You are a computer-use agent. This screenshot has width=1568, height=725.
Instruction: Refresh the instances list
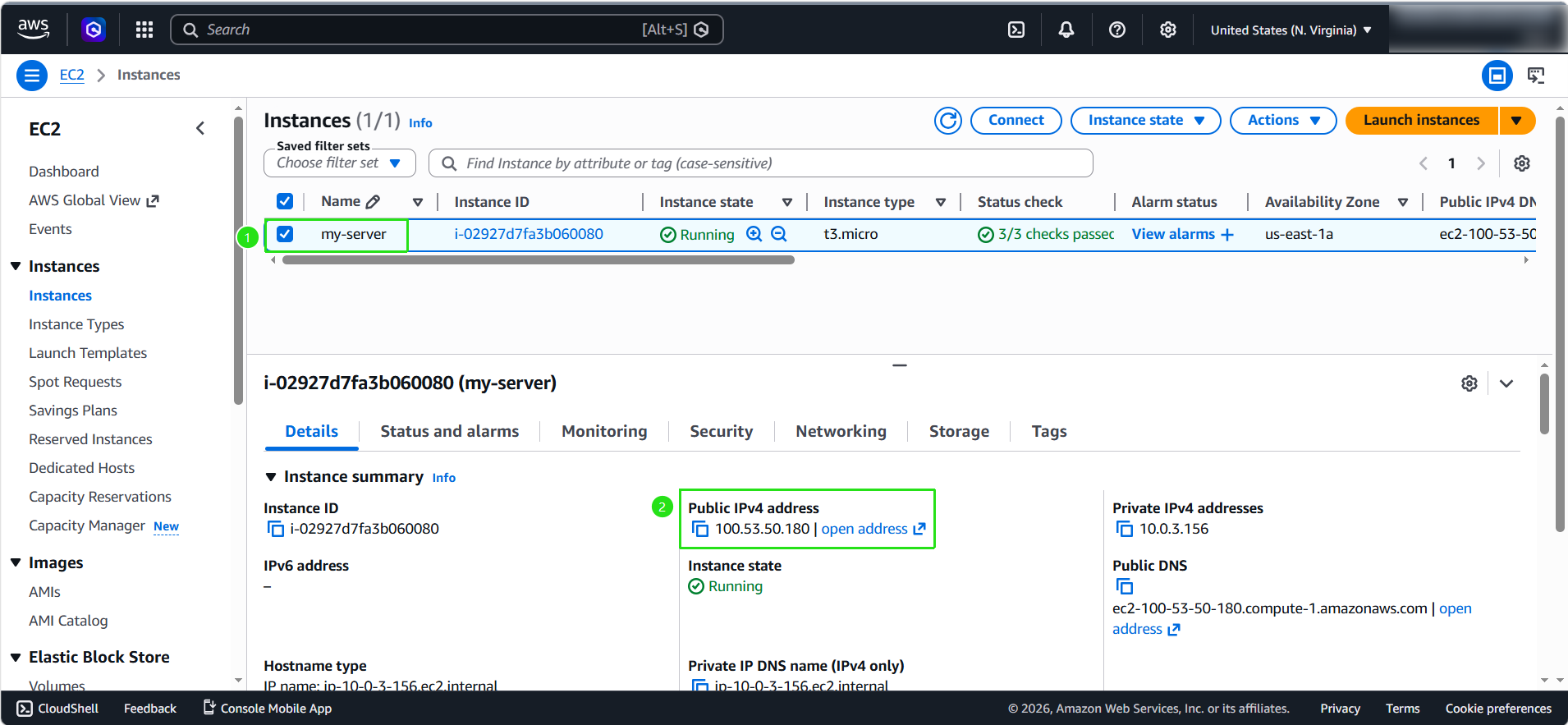948,121
